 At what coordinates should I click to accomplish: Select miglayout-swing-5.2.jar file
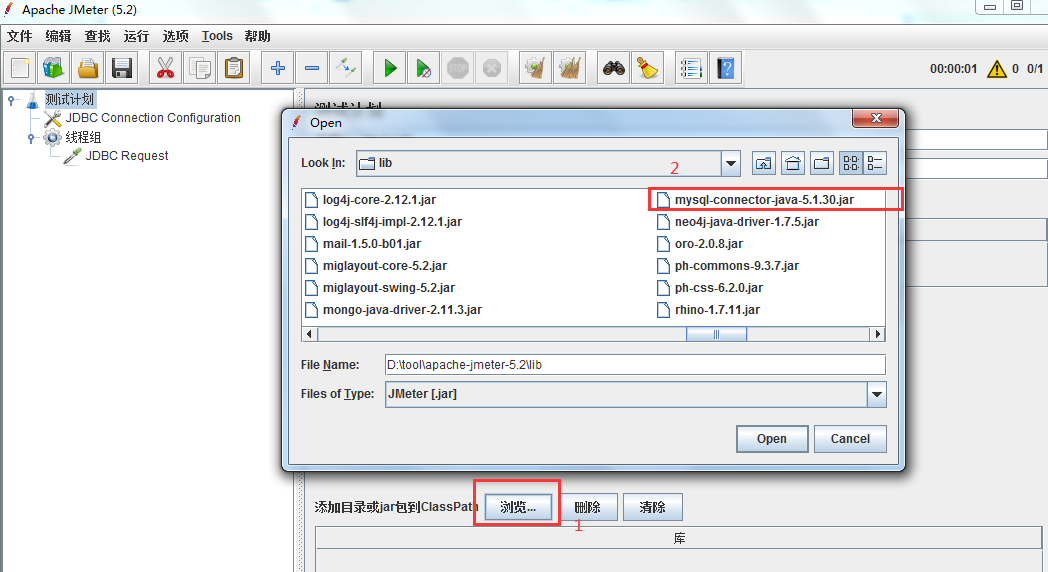[380, 288]
